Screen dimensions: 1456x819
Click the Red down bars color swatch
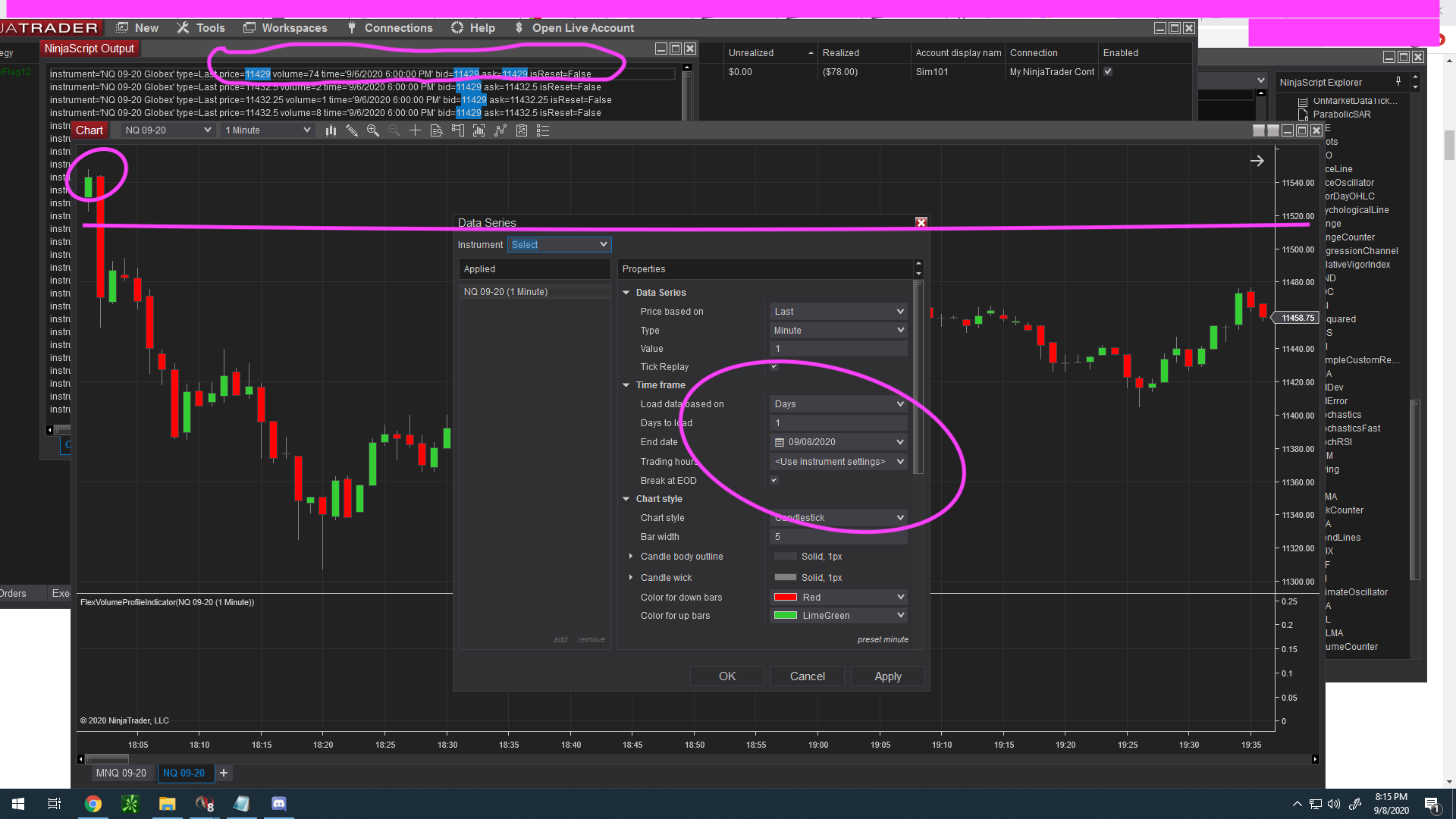click(x=785, y=598)
